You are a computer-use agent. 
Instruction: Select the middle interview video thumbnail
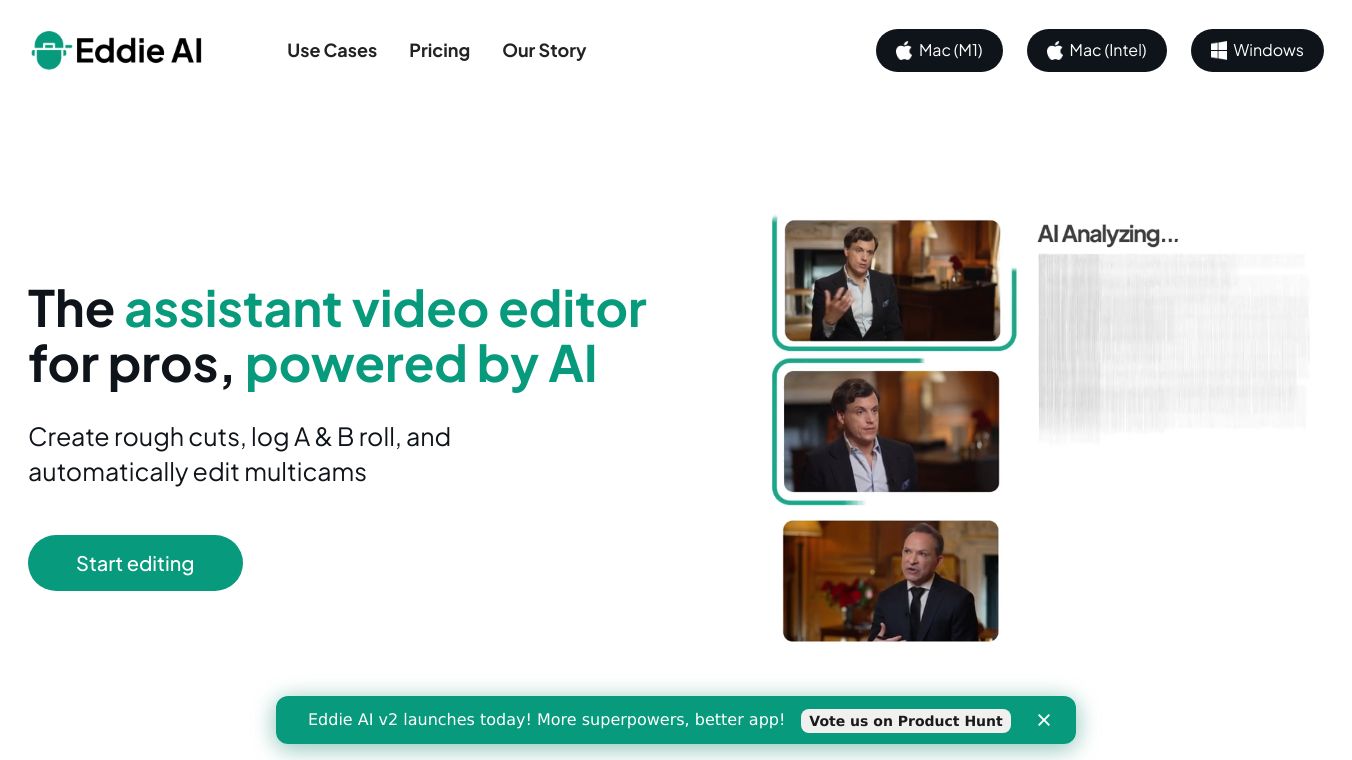coord(891,431)
